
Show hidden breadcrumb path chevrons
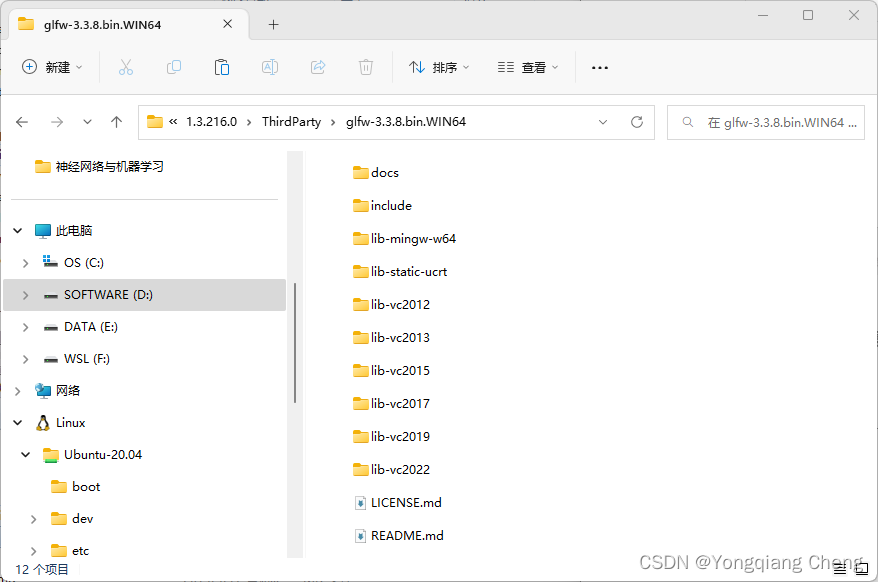(x=173, y=122)
